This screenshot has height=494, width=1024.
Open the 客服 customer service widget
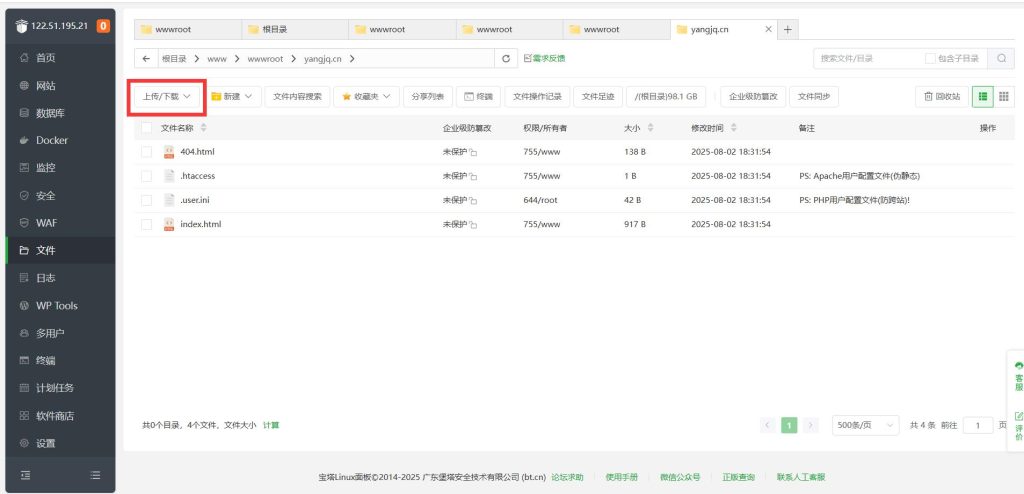click(x=1018, y=374)
